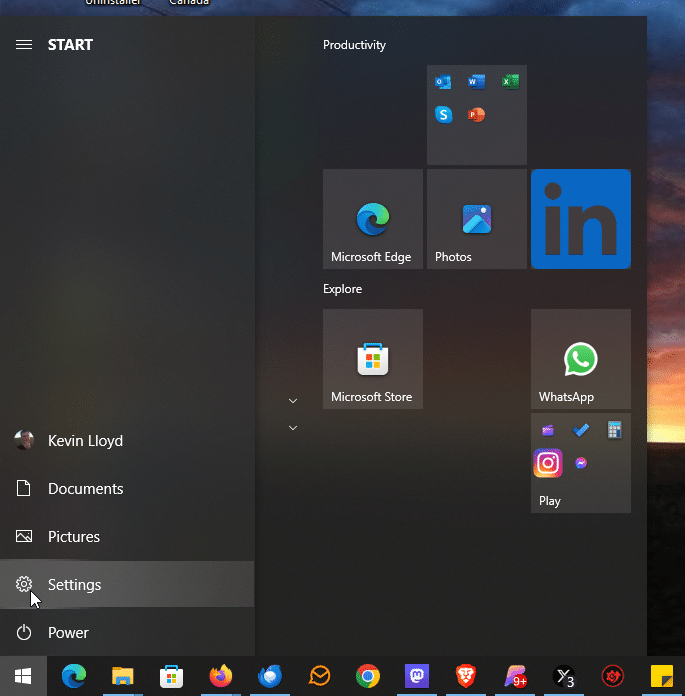Open Outlook from the Office tile folder
Screen dimensions: 685x696
pos(443,82)
